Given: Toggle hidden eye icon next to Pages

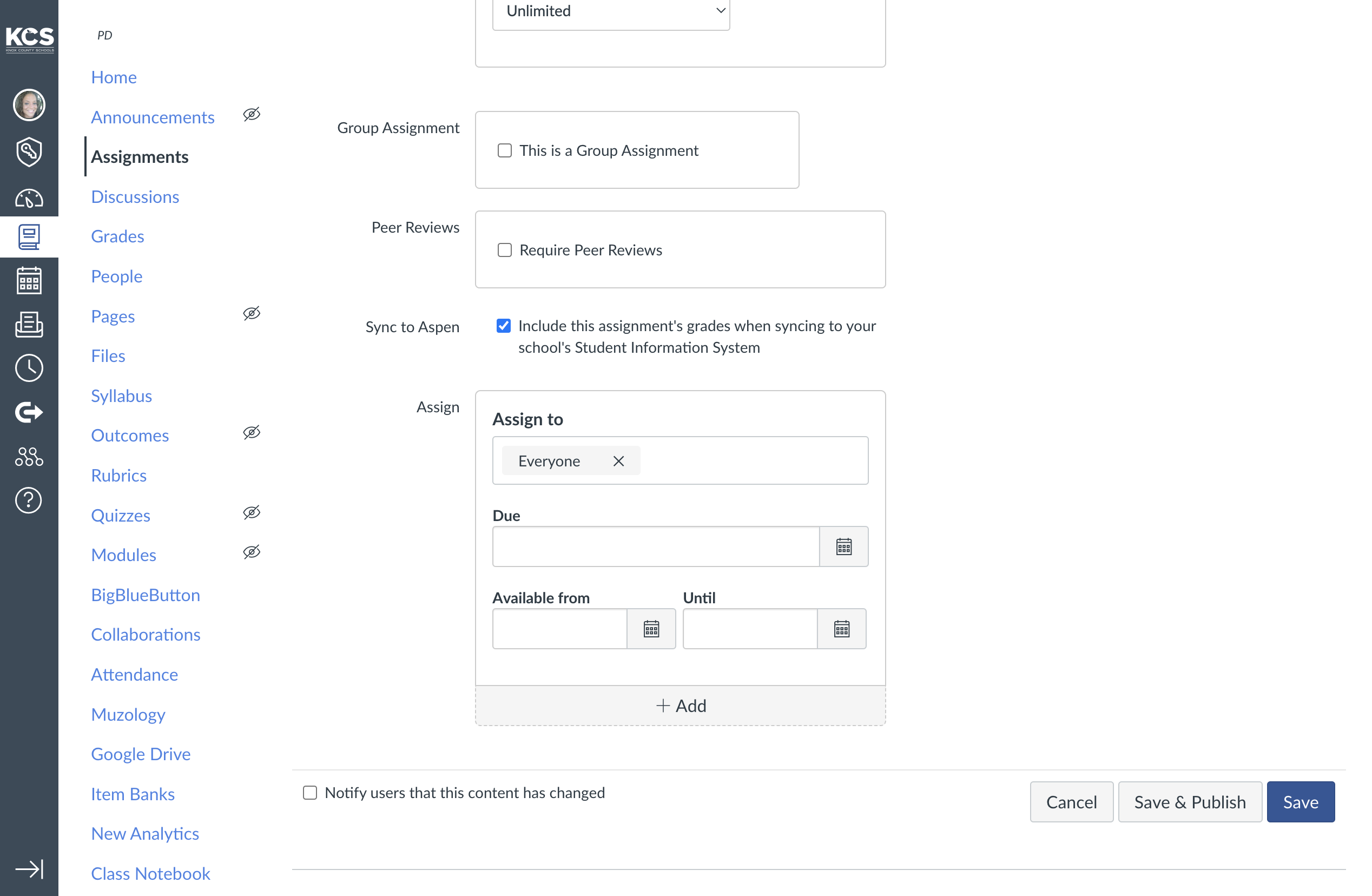Looking at the screenshot, I should tap(252, 313).
